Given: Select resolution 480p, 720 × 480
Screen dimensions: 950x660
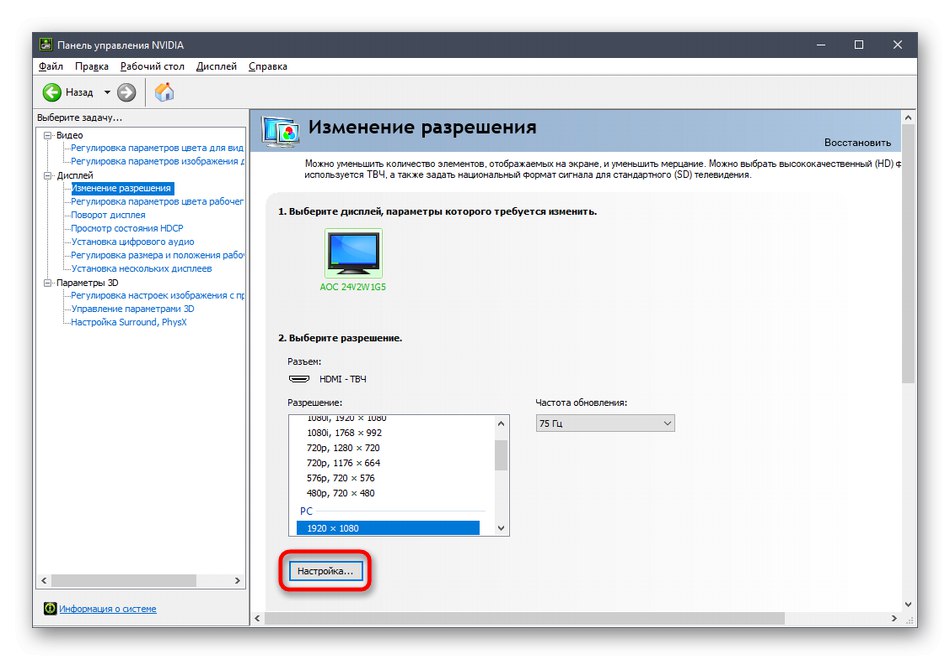Looking at the screenshot, I should click(x=340, y=493).
